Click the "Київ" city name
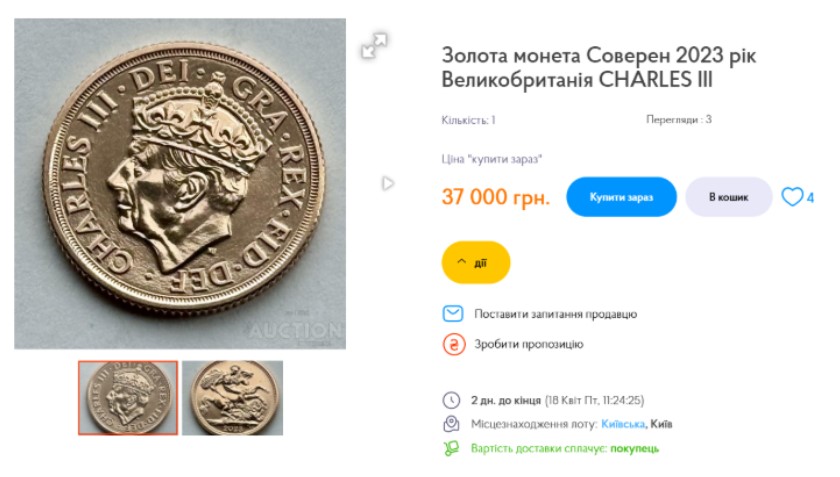The height and width of the screenshot is (477, 840). 660,424
